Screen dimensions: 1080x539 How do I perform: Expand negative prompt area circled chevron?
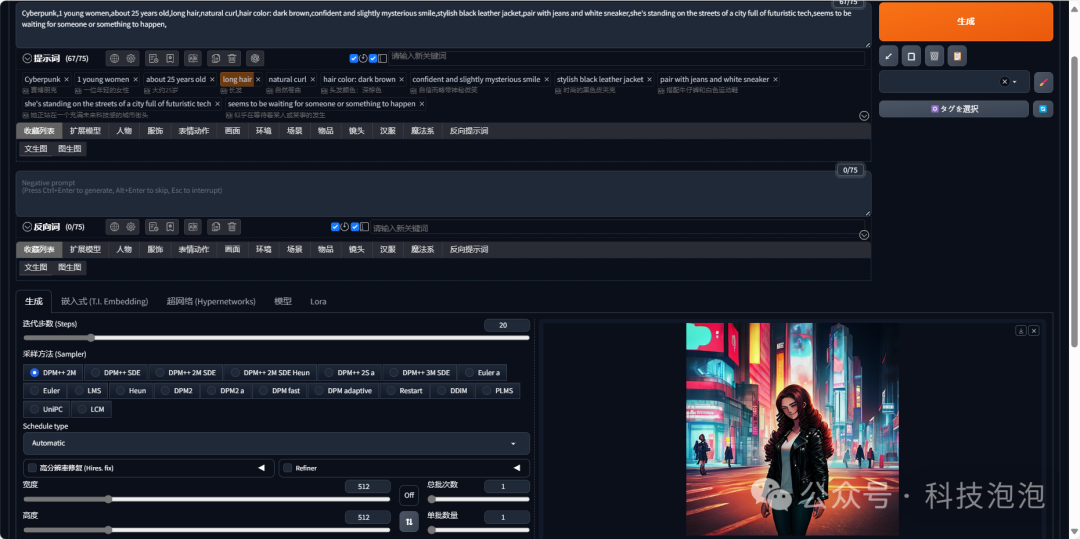click(x=864, y=235)
